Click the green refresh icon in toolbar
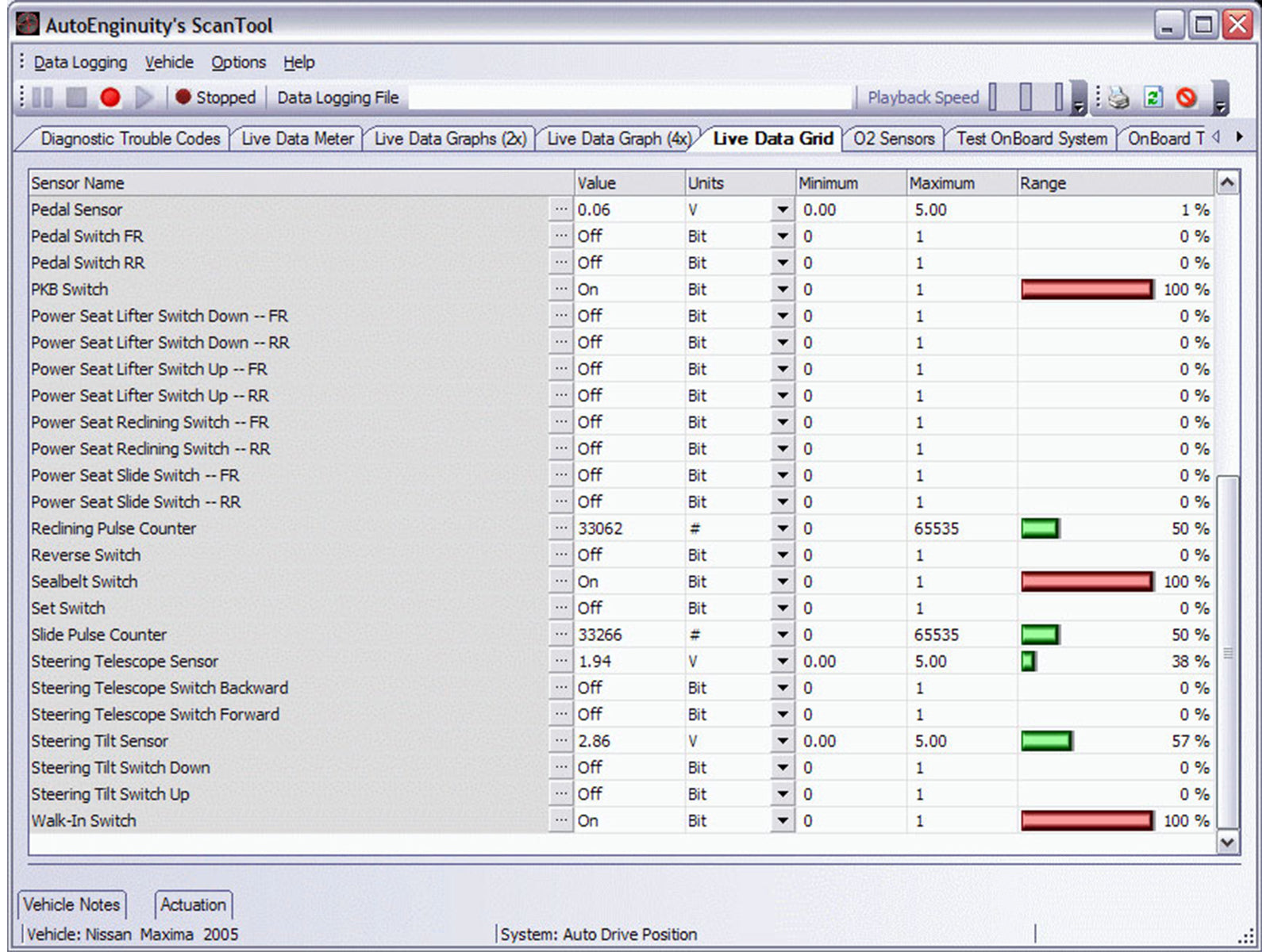 coord(1153,98)
